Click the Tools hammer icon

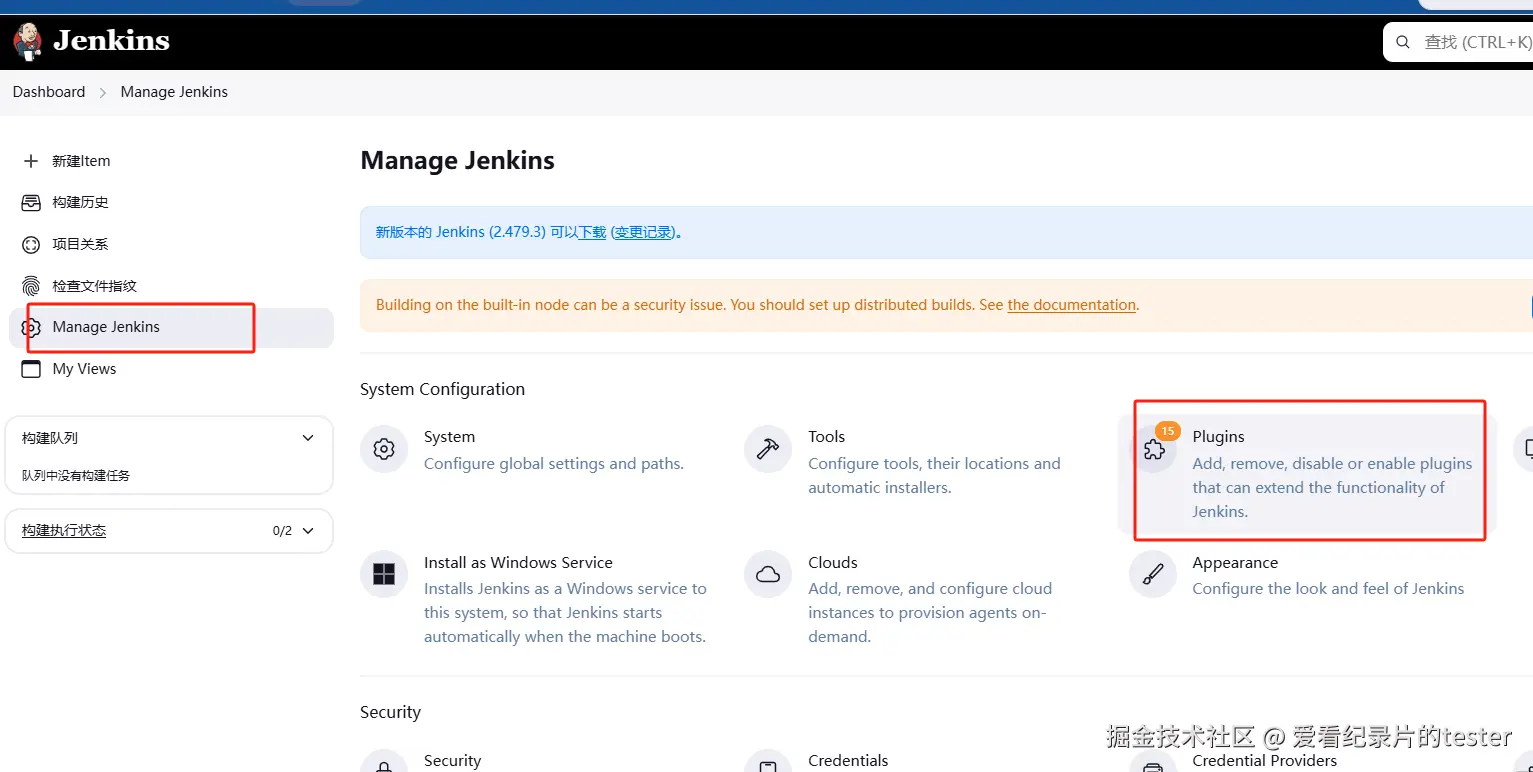pyautogui.click(x=768, y=449)
